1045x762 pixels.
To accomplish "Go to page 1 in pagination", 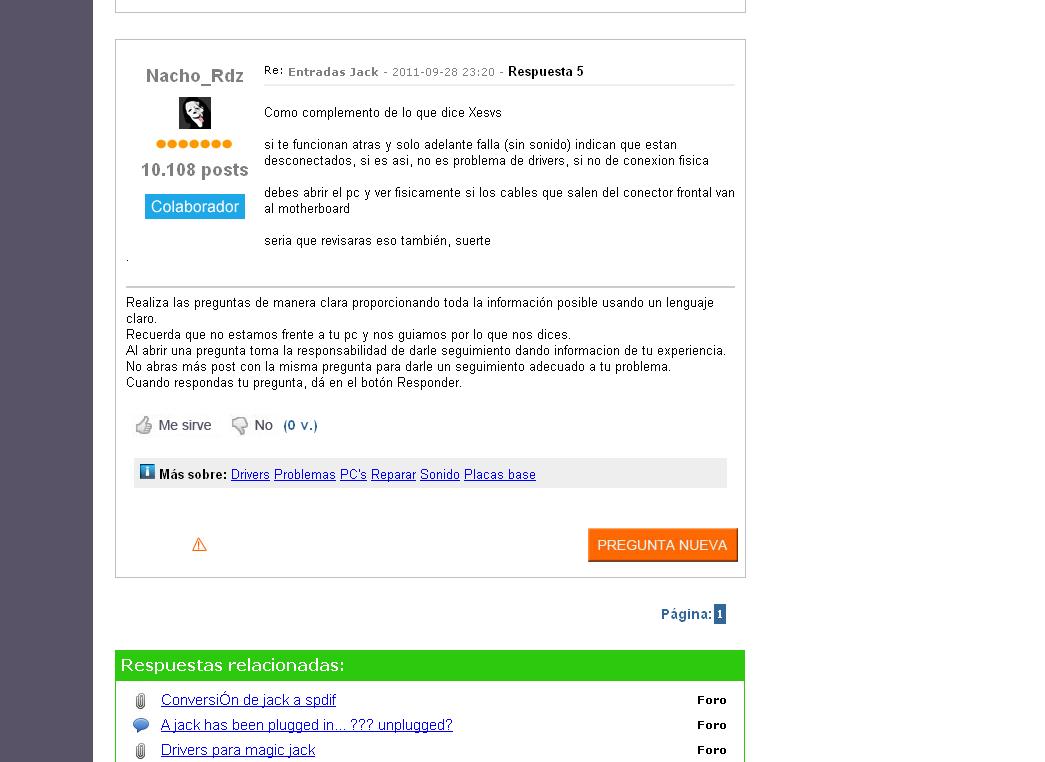I will [x=720, y=614].
